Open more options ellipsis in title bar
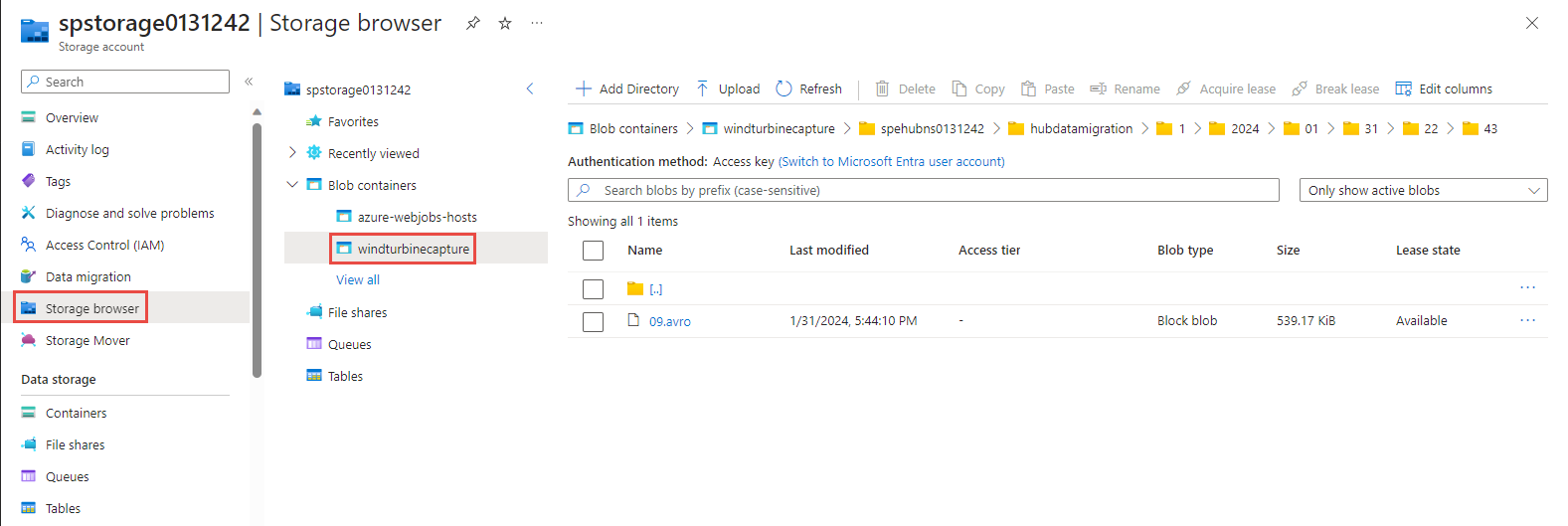 (x=537, y=22)
